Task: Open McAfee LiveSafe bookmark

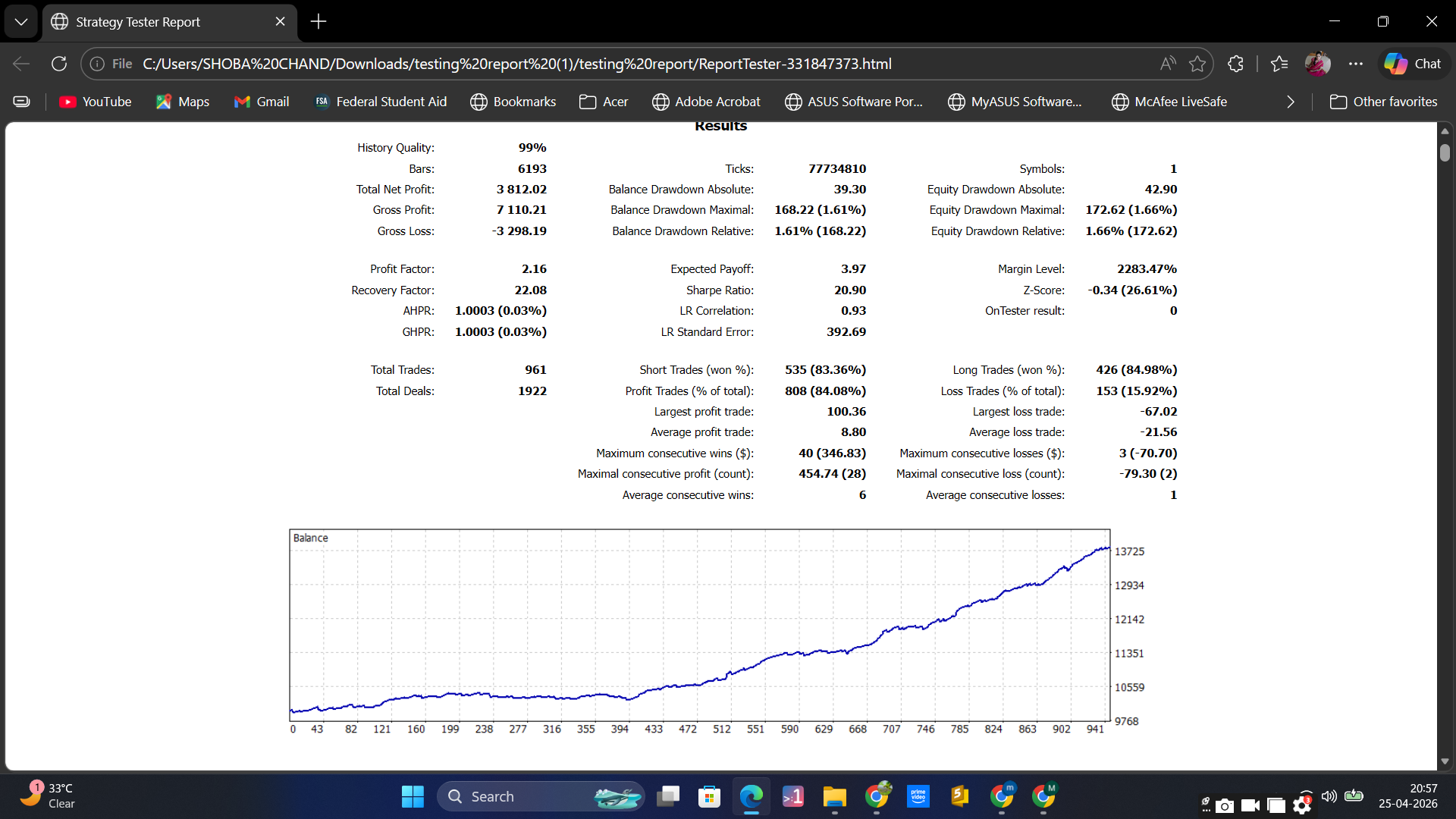Action: (1169, 102)
